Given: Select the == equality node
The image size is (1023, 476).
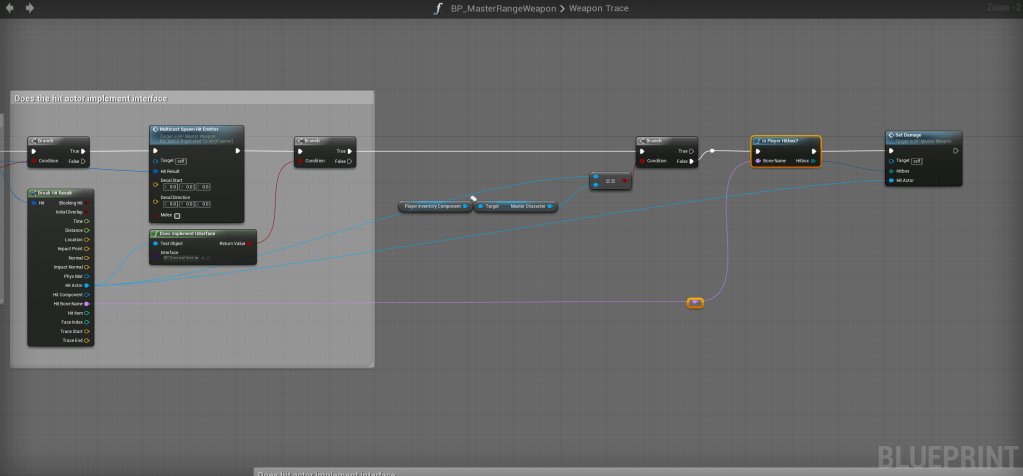Looking at the screenshot, I should point(610,181).
